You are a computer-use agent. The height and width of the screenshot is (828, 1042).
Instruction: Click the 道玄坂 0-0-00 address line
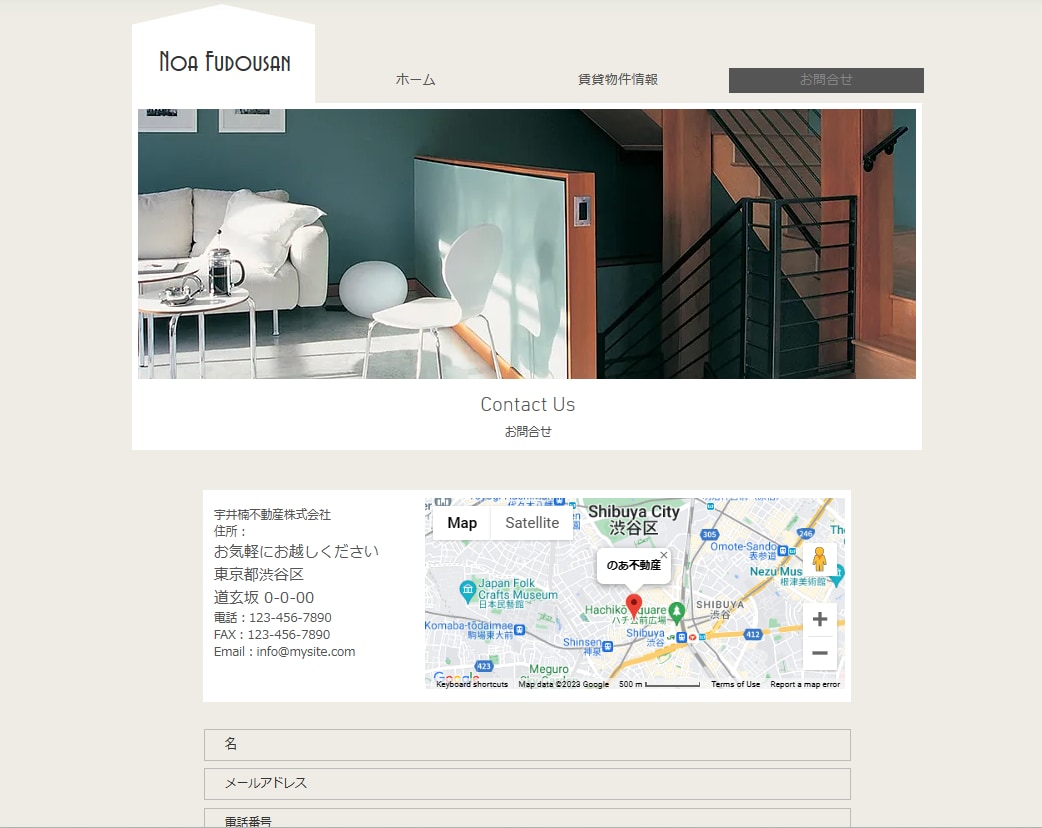pyautogui.click(x=264, y=597)
